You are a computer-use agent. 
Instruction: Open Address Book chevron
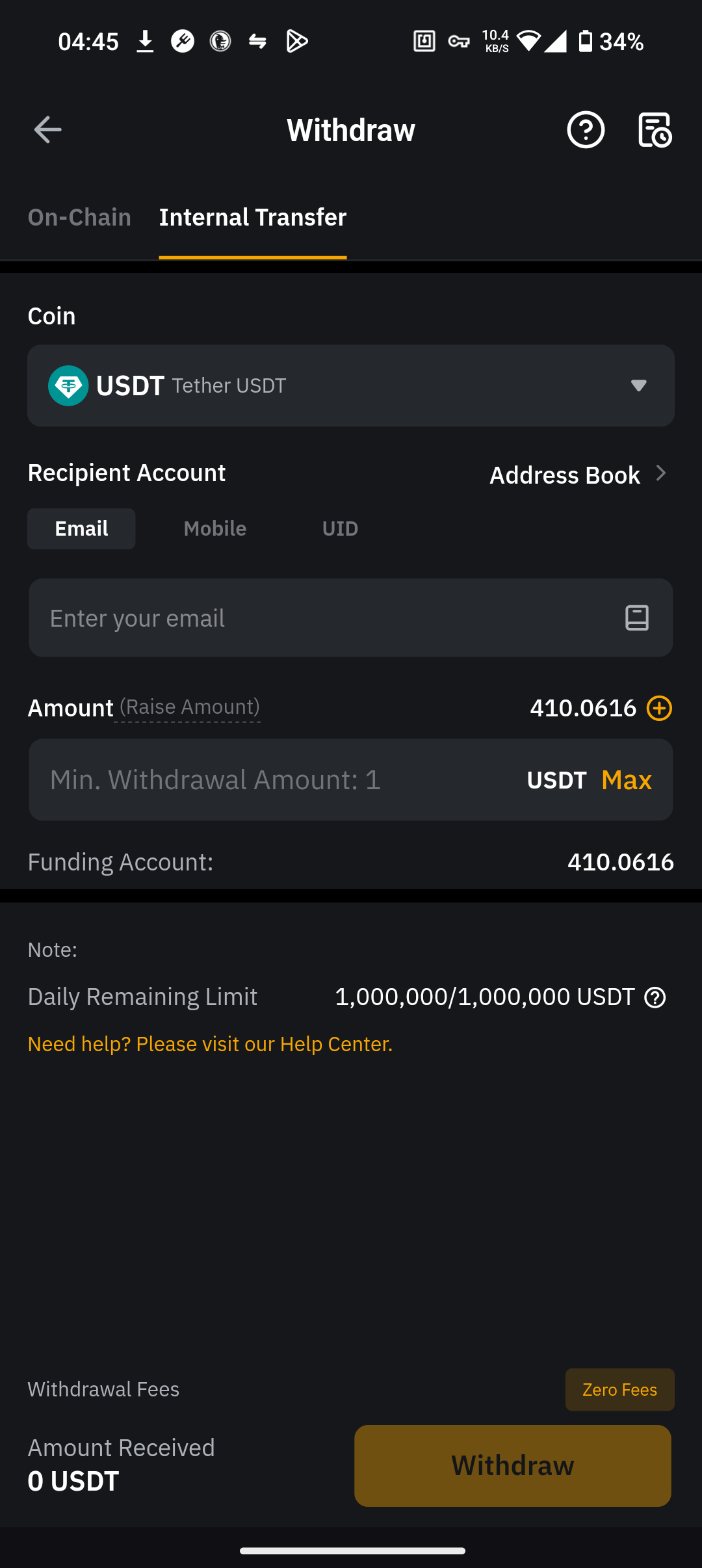[660, 474]
